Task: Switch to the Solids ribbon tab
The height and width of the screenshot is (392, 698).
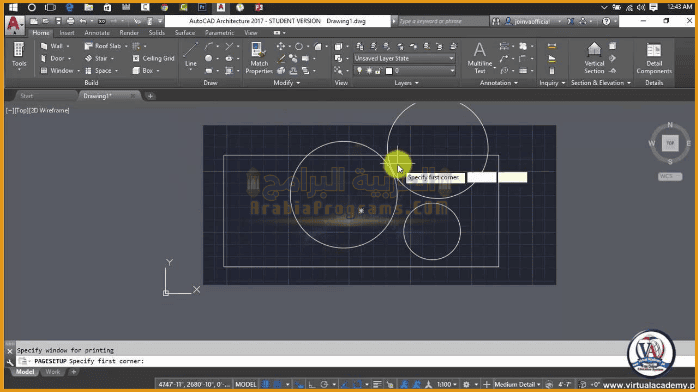Action: [x=157, y=33]
